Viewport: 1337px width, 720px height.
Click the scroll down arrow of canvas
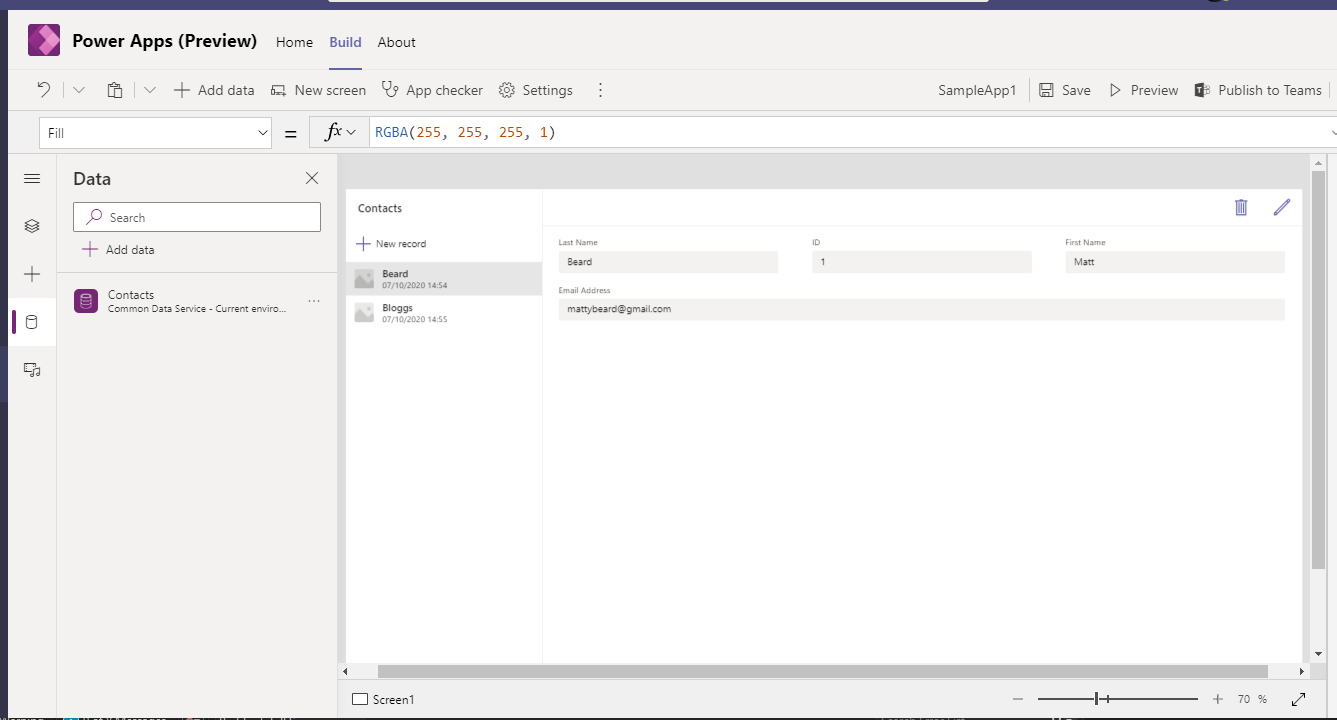[1318, 654]
